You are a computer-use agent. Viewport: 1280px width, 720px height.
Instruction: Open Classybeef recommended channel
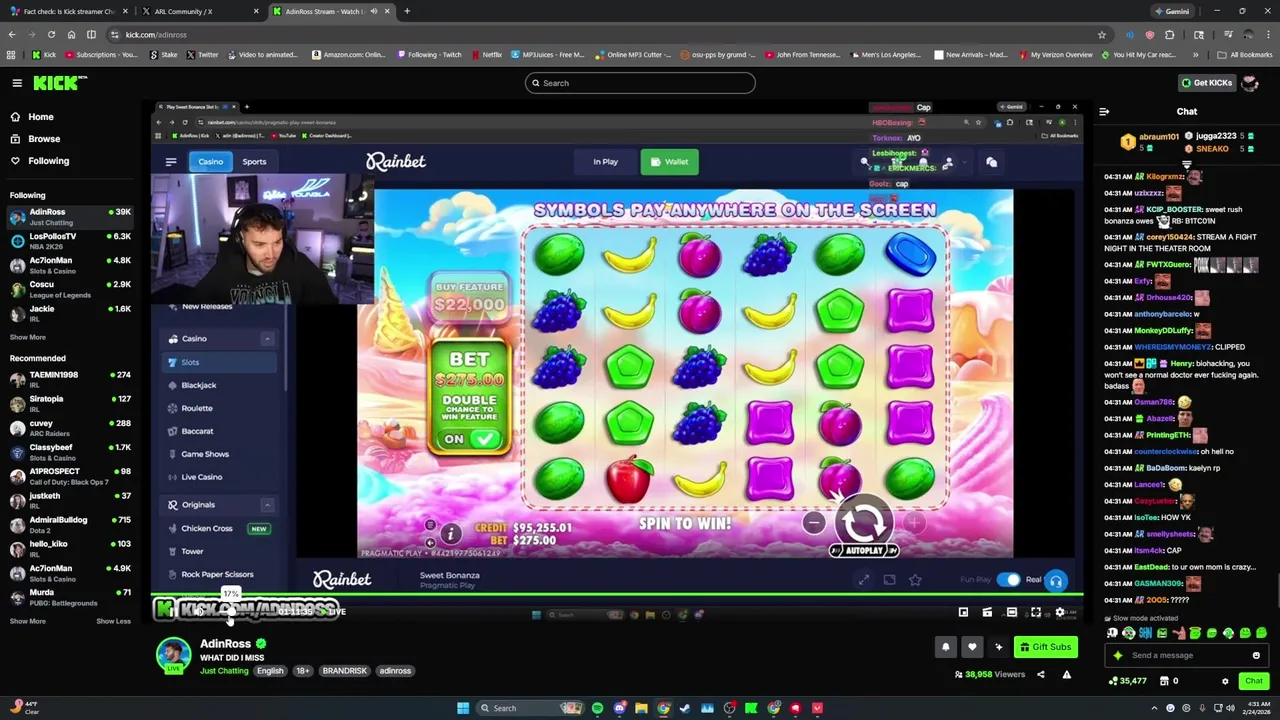pos(70,452)
